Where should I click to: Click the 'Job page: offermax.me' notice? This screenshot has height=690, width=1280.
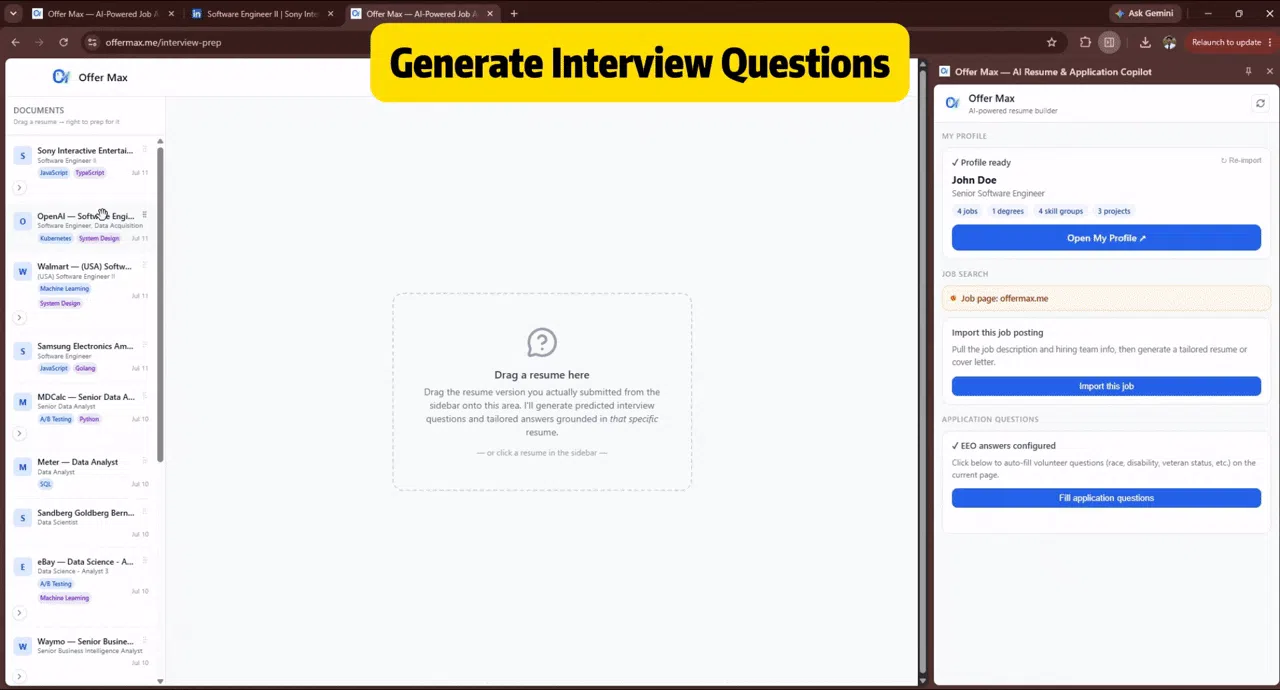click(1106, 298)
